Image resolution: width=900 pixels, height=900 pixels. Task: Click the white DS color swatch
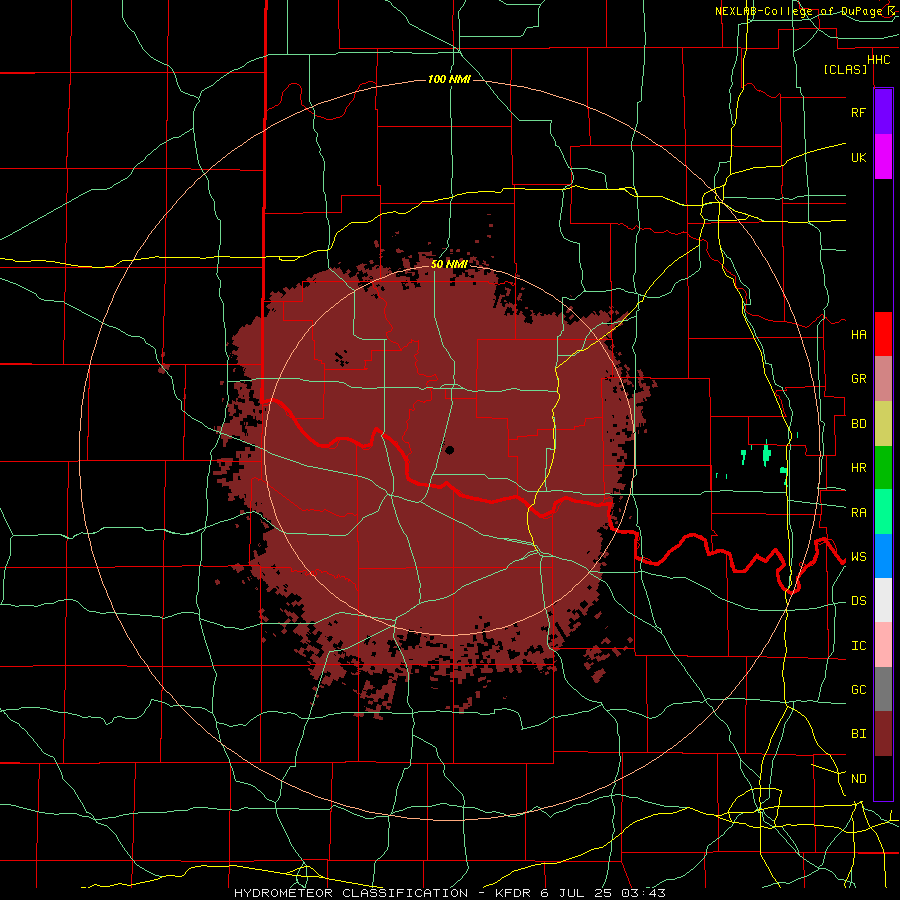883,600
